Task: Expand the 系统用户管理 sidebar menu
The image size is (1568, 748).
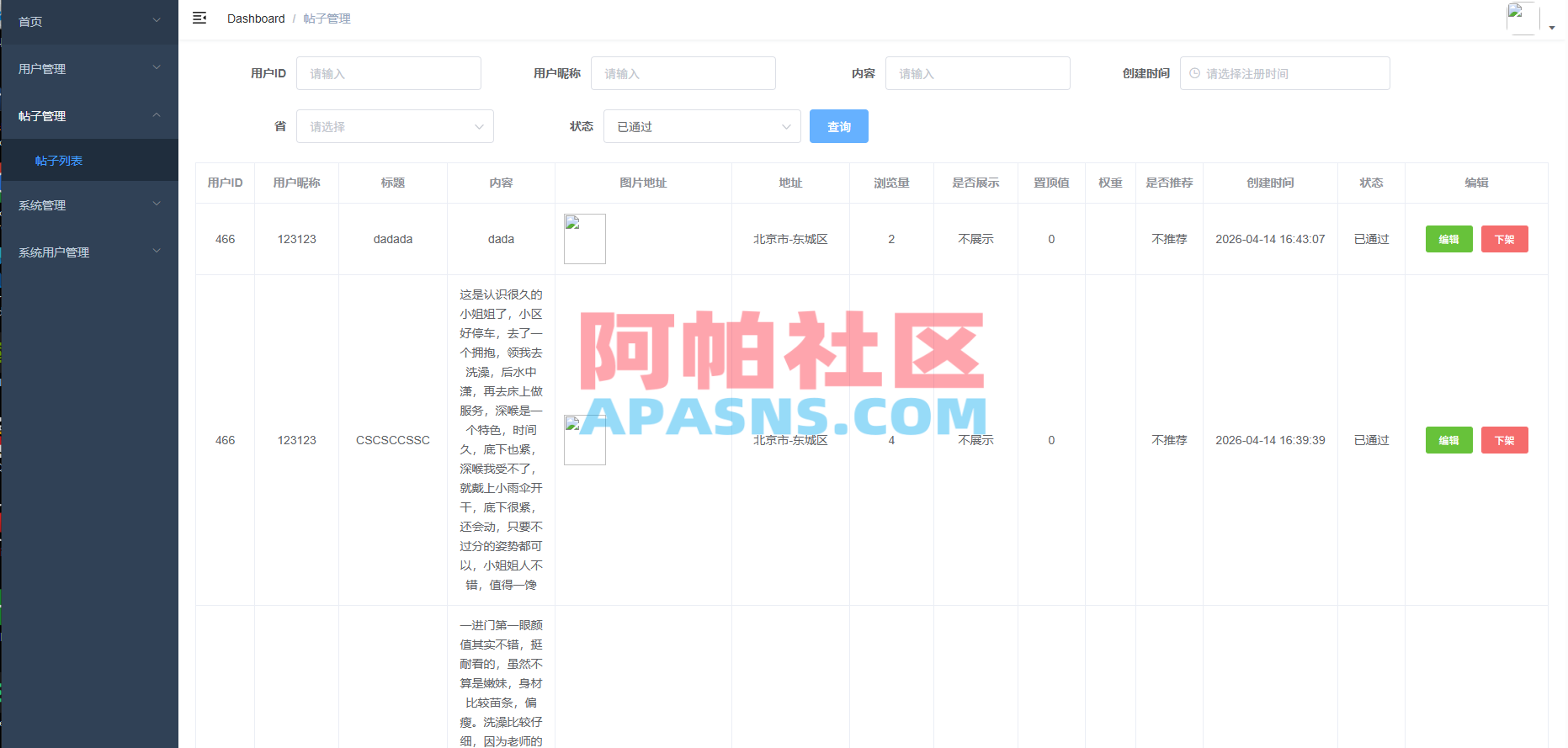Action: tap(89, 252)
